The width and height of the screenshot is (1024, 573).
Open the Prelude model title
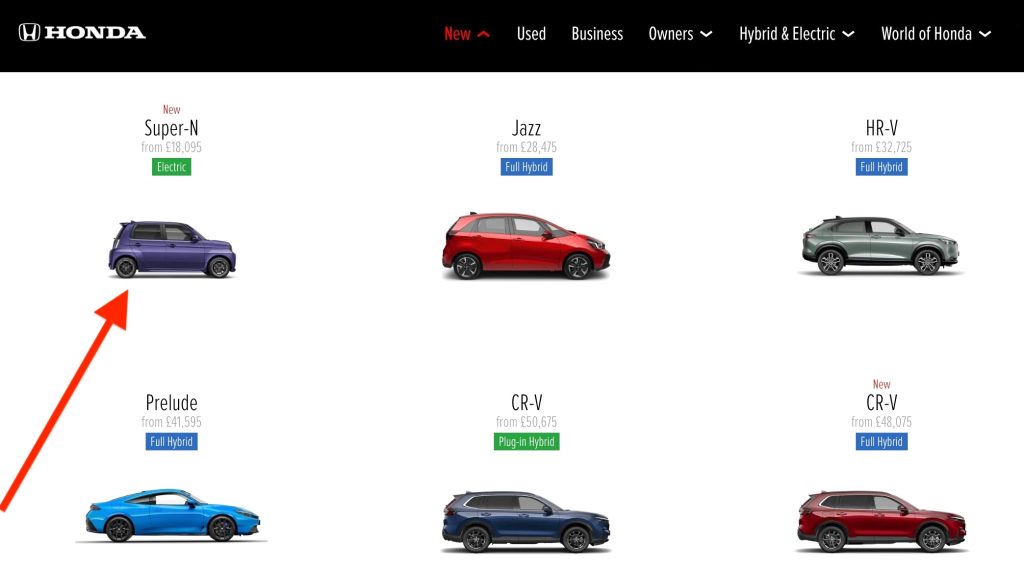171,402
